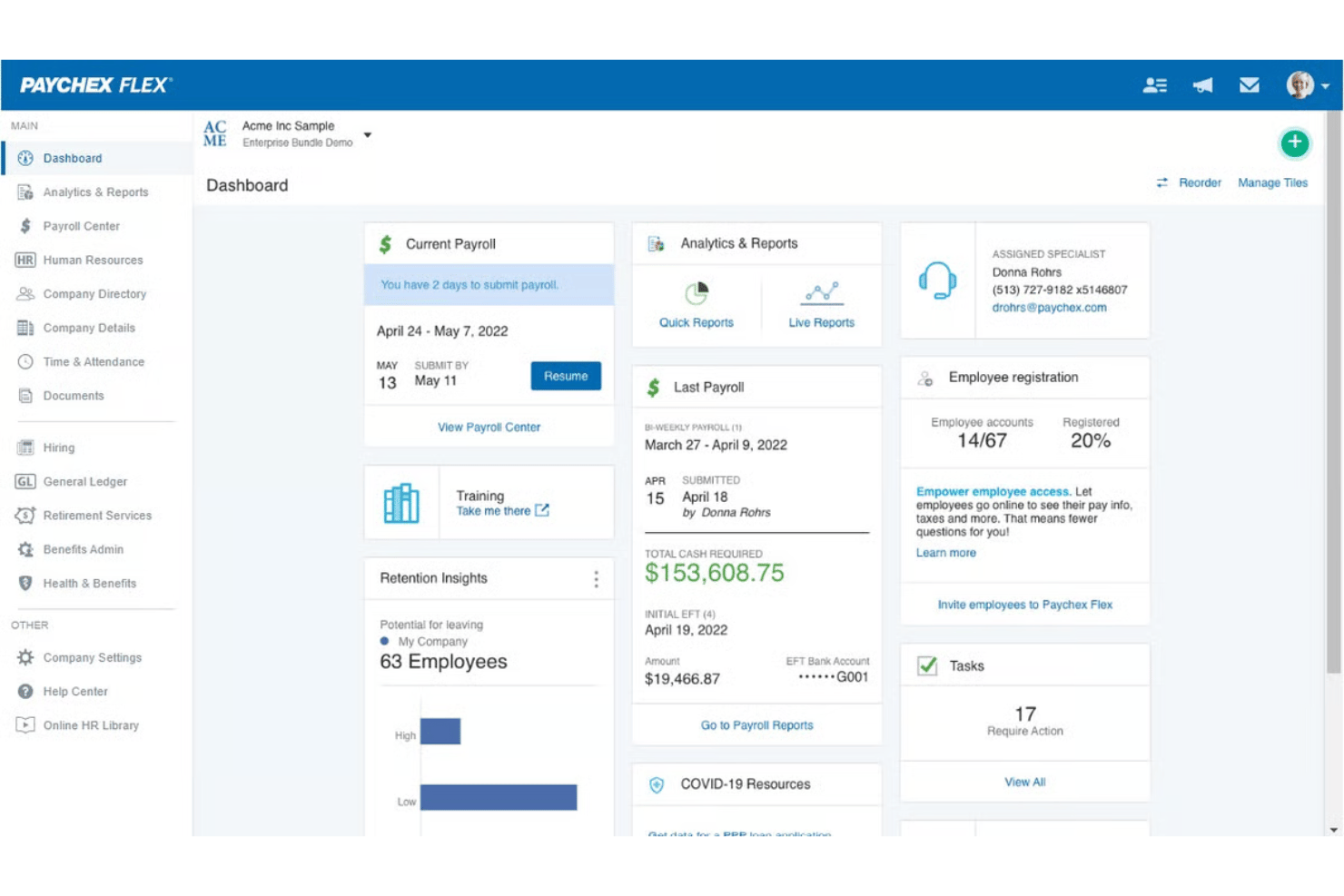Click the Analytics & Reports tile icon

click(x=656, y=243)
